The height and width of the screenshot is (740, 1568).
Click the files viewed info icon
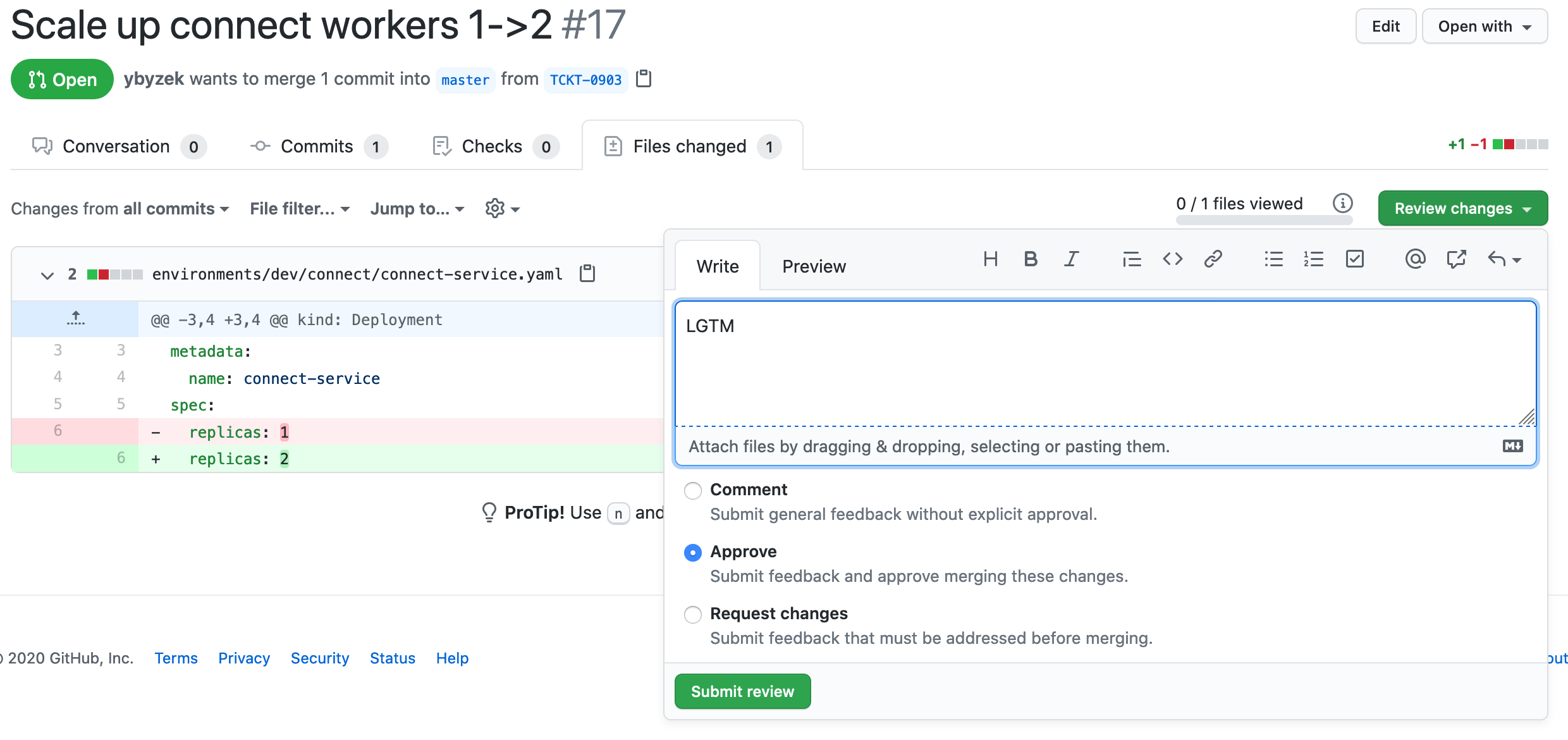[x=1342, y=203]
